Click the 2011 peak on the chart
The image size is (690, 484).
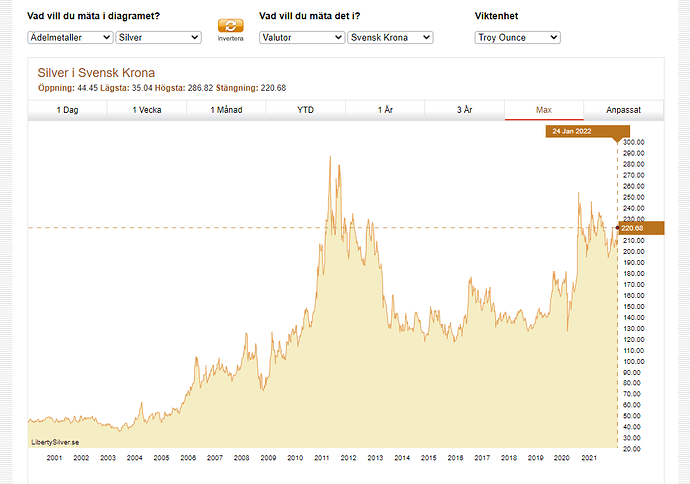tap(330, 157)
